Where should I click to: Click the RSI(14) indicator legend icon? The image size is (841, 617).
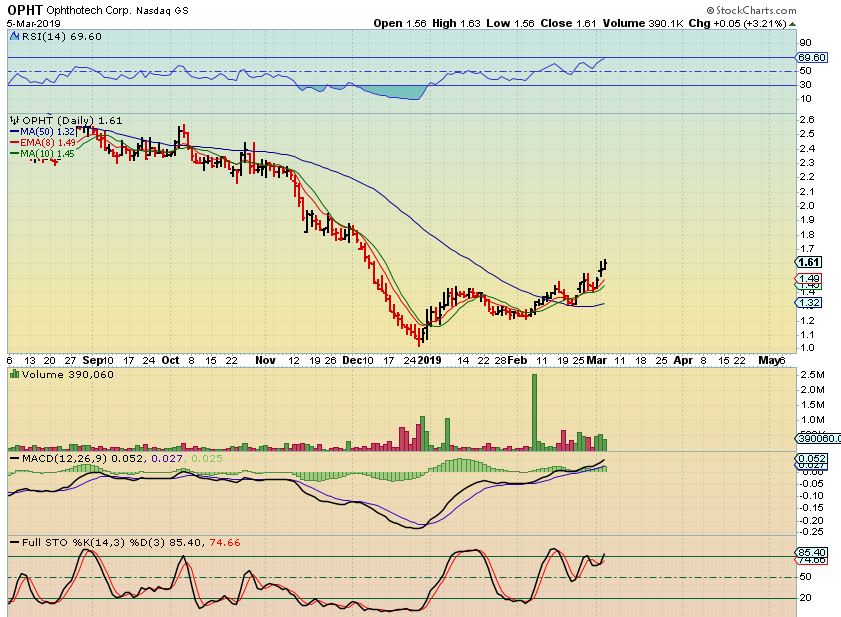[x=14, y=35]
